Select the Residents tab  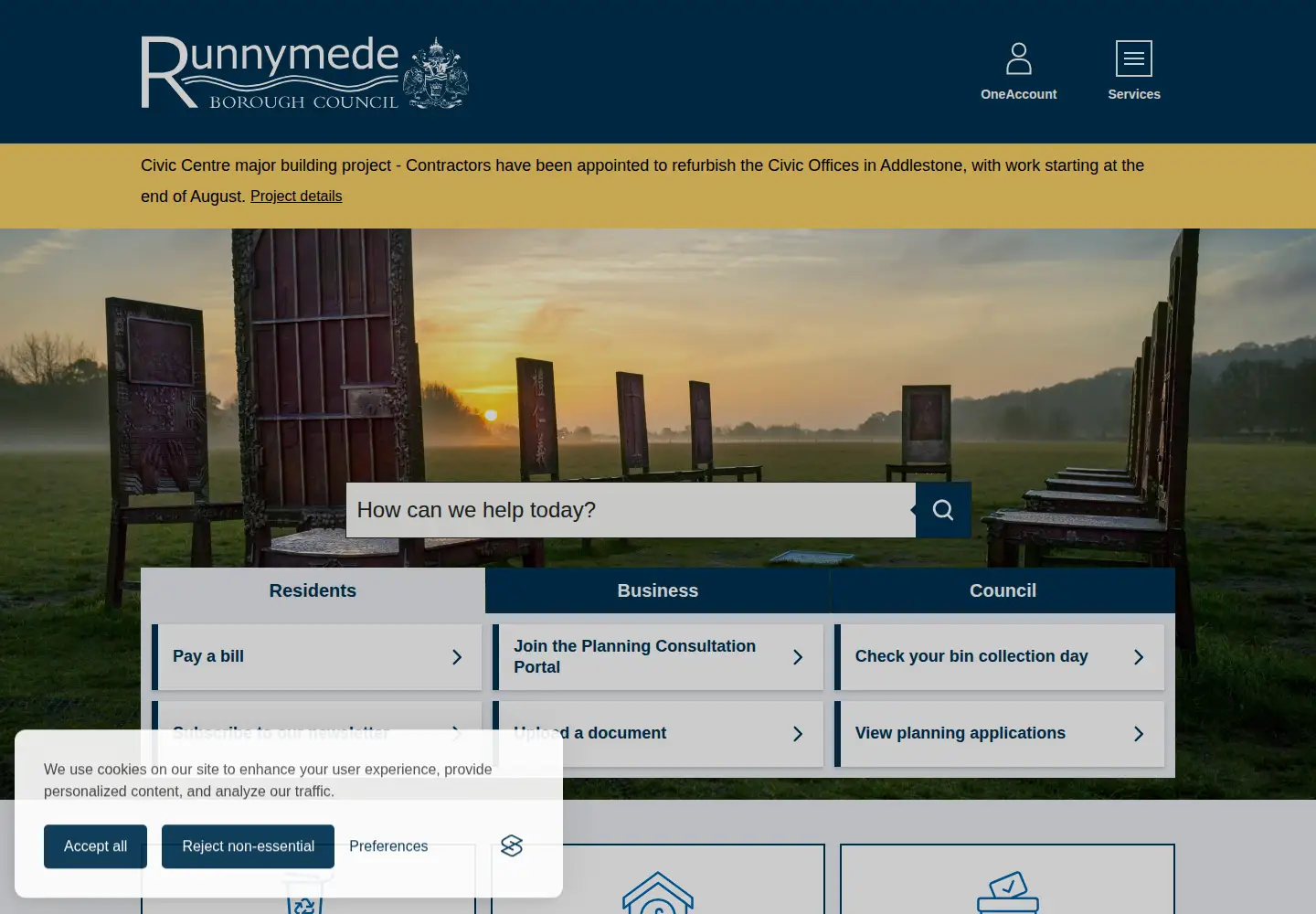pos(313,590)
